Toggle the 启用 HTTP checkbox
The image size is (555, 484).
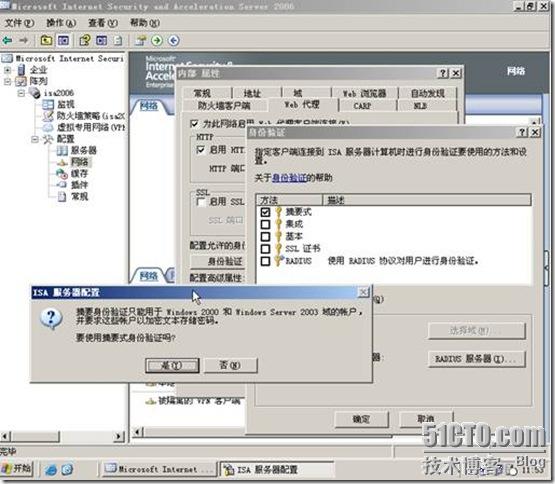201,150
